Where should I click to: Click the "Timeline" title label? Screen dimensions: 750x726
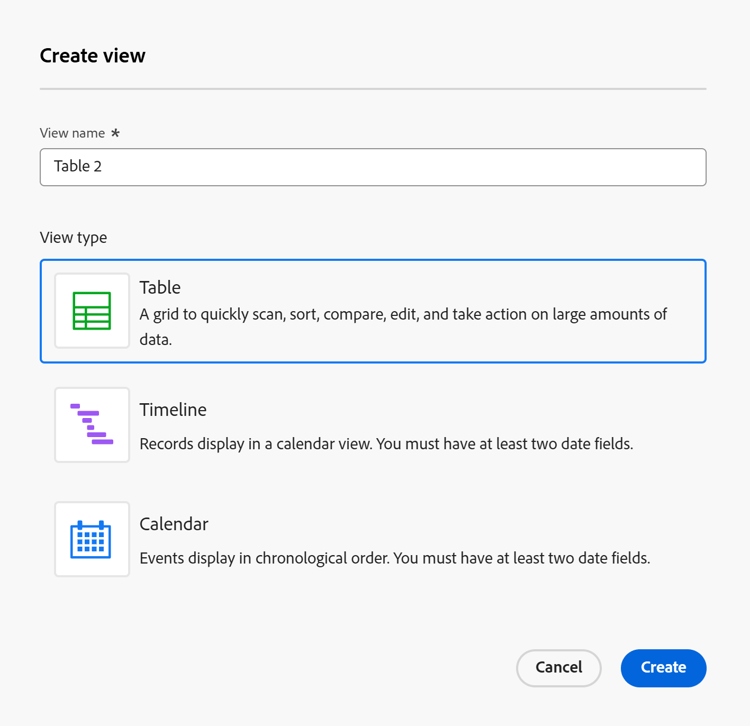173,410
